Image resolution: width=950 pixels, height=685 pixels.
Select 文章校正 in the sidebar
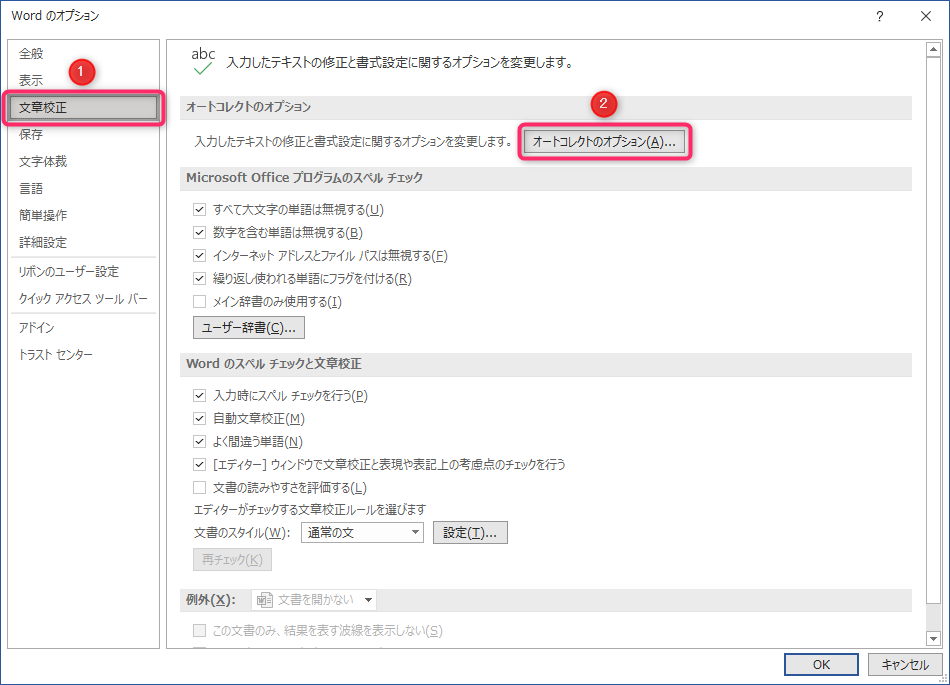click(x=83, y=108)
